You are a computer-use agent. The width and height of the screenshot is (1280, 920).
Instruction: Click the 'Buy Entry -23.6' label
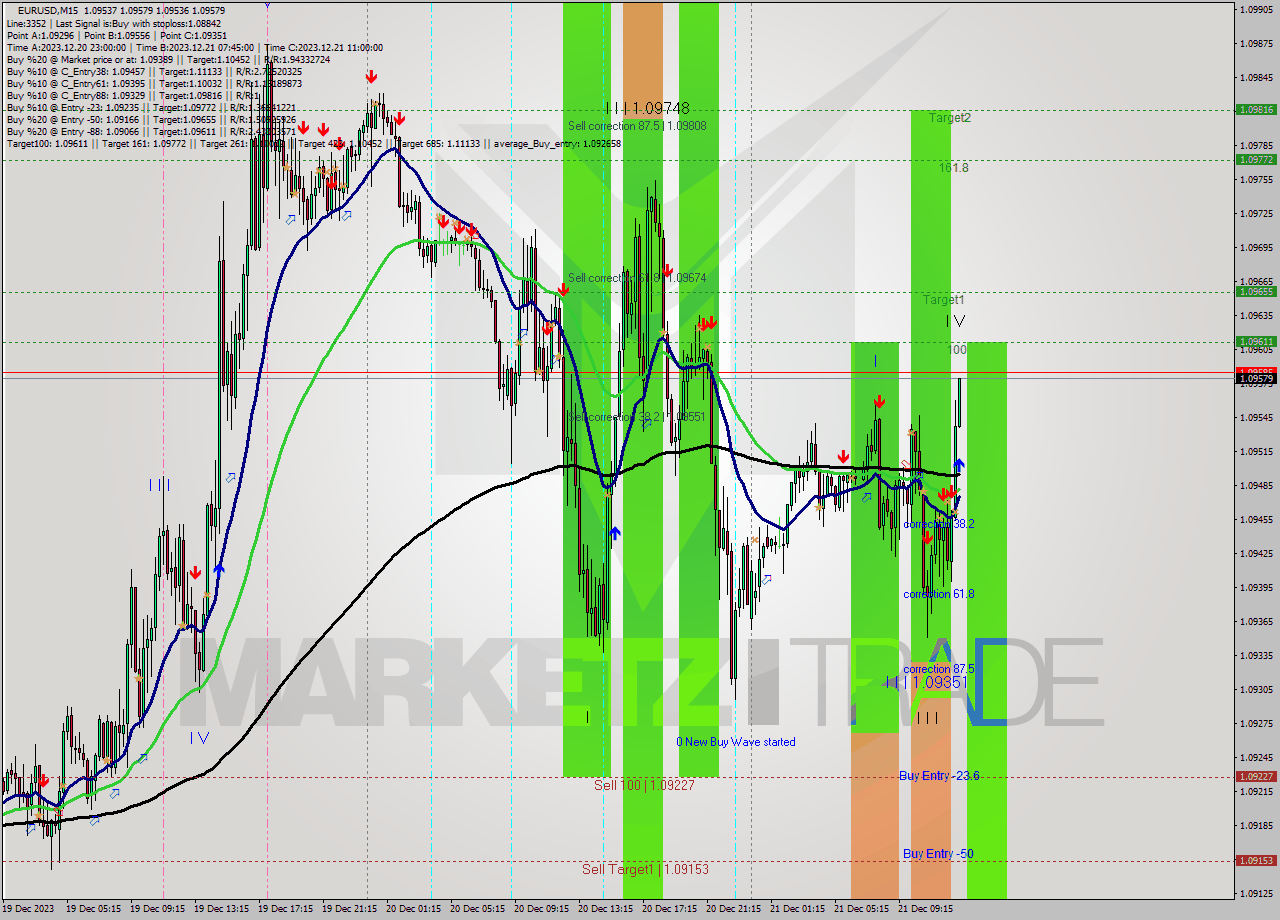coord(938,775)
